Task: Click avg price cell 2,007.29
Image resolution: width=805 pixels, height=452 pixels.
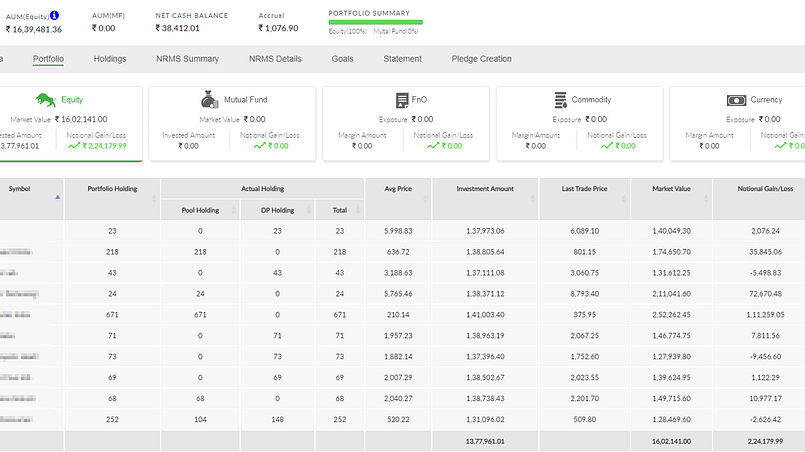Action: pyautogui.click(x=398, y=378)
